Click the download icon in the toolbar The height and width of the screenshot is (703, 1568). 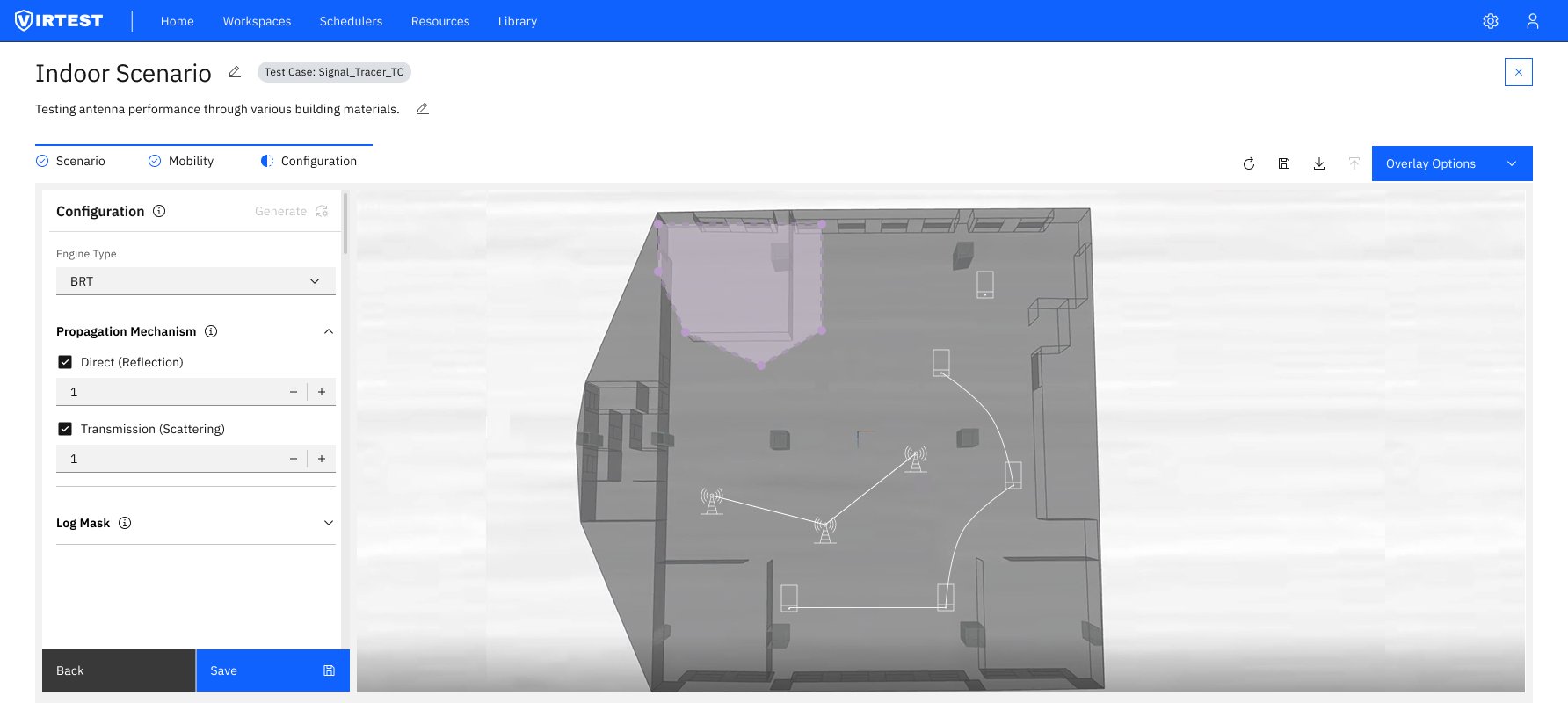pyautogui.click(x=1318, y=163)
